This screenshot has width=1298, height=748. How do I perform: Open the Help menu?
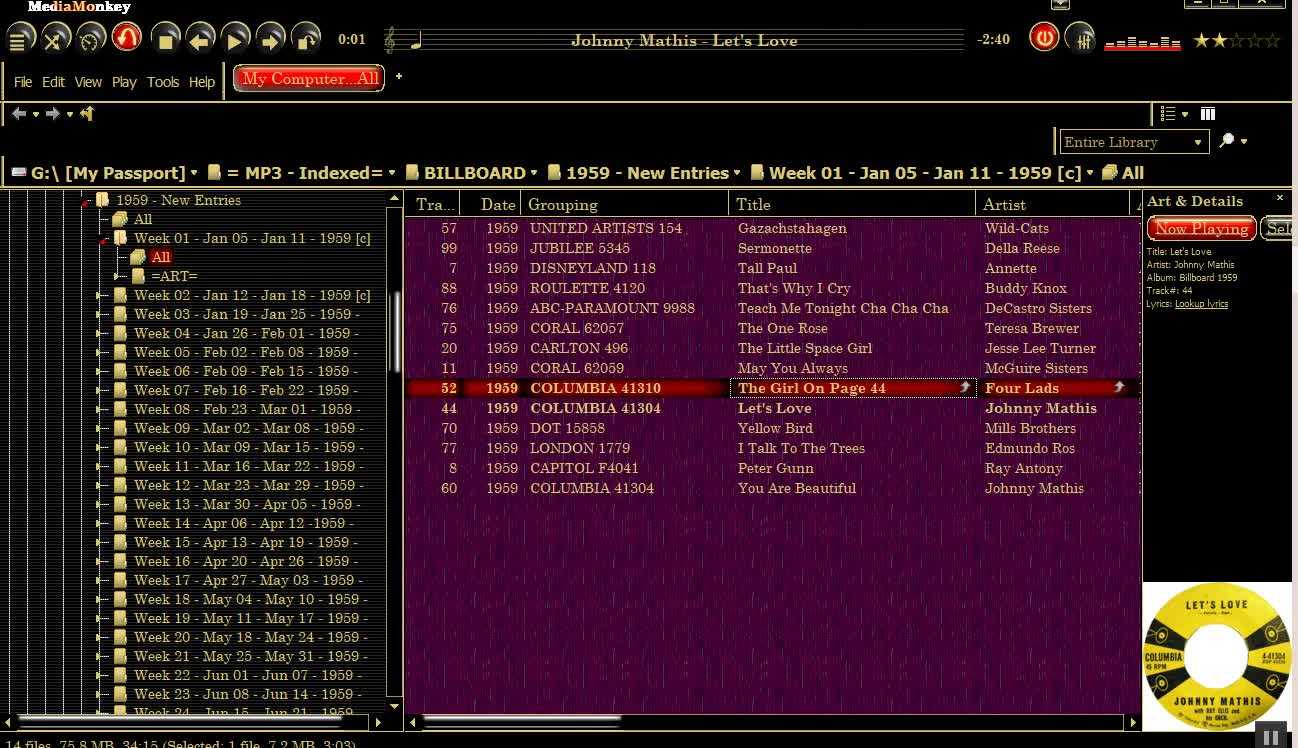point(202,82)
